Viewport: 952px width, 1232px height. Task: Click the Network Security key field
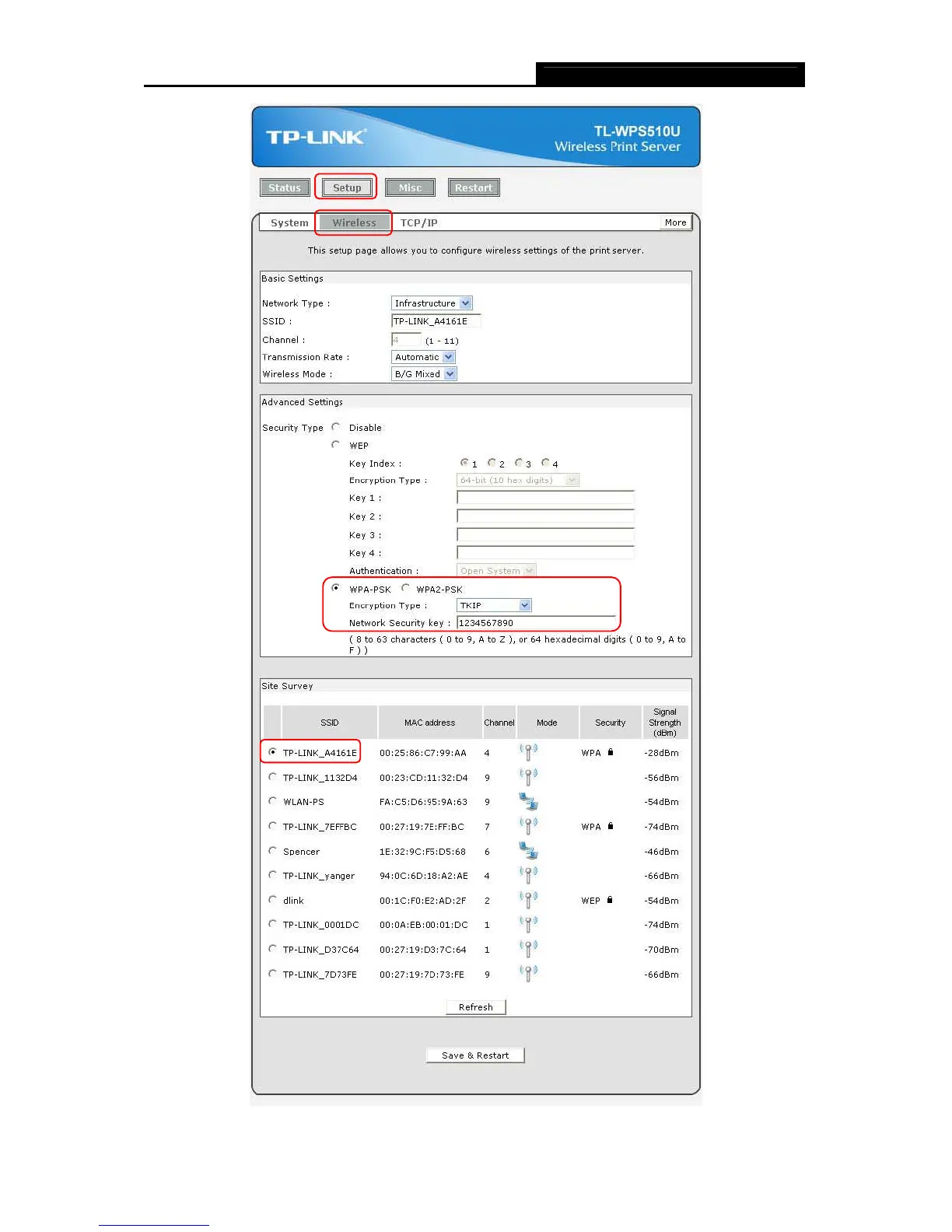coord(537,623)
